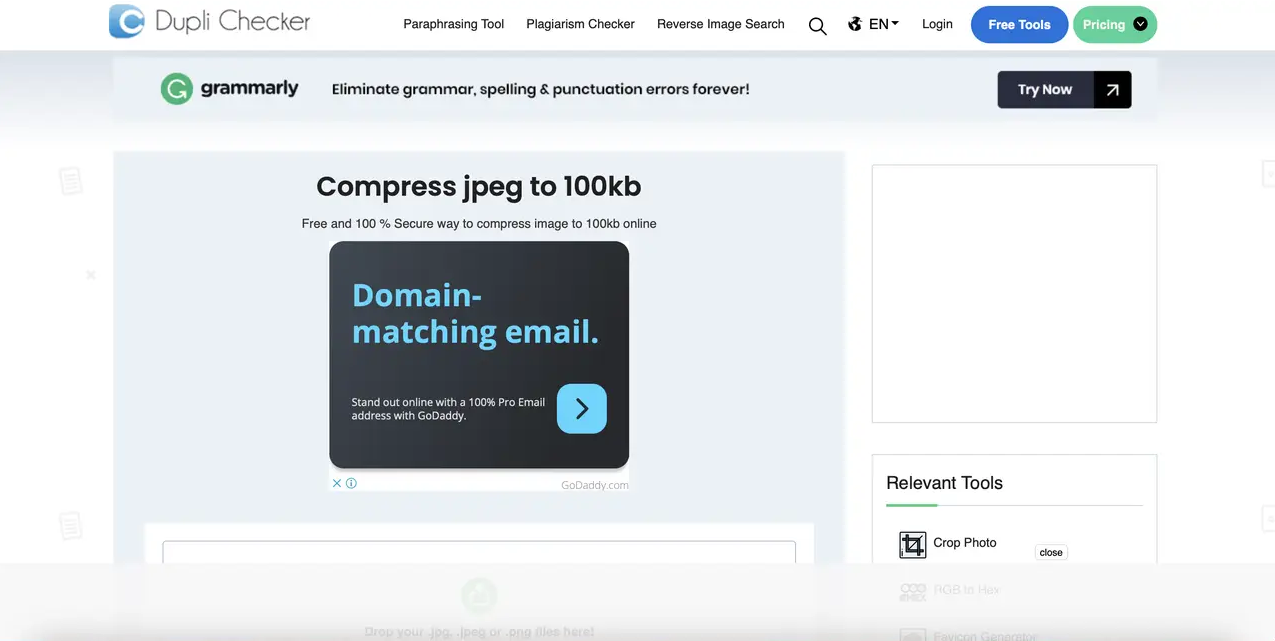Go to Plagiarism Checker

[x=580, y=24]
